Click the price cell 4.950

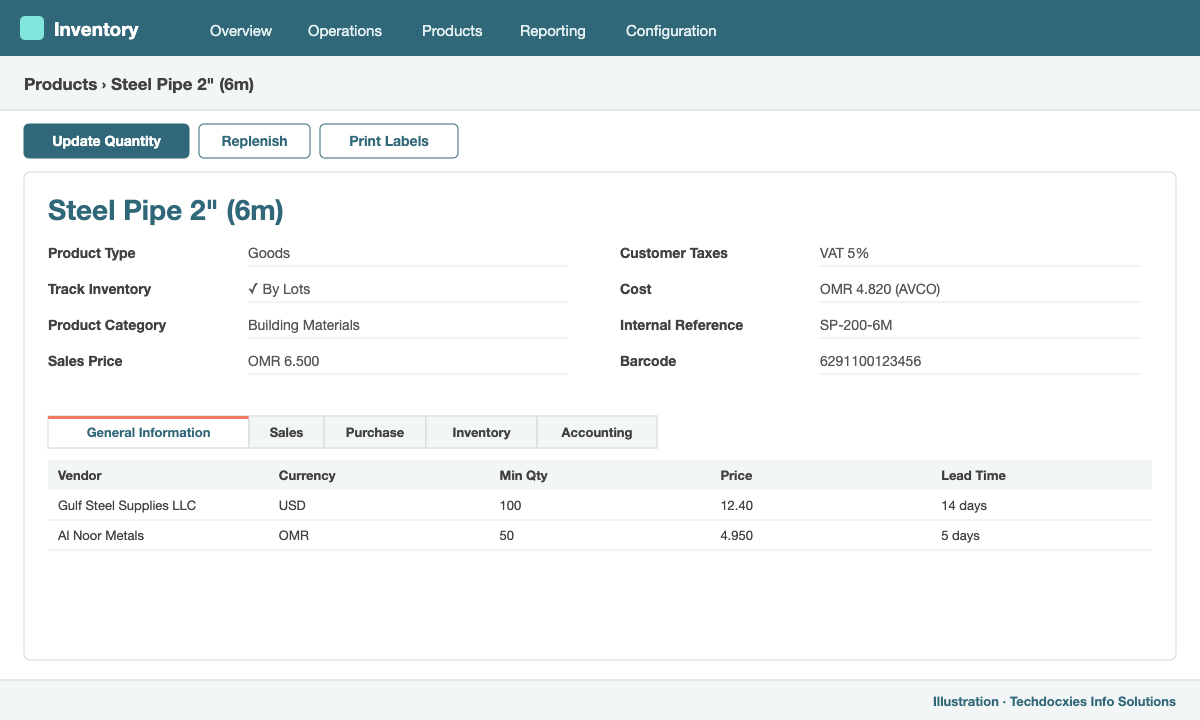[x=737, y=535]
